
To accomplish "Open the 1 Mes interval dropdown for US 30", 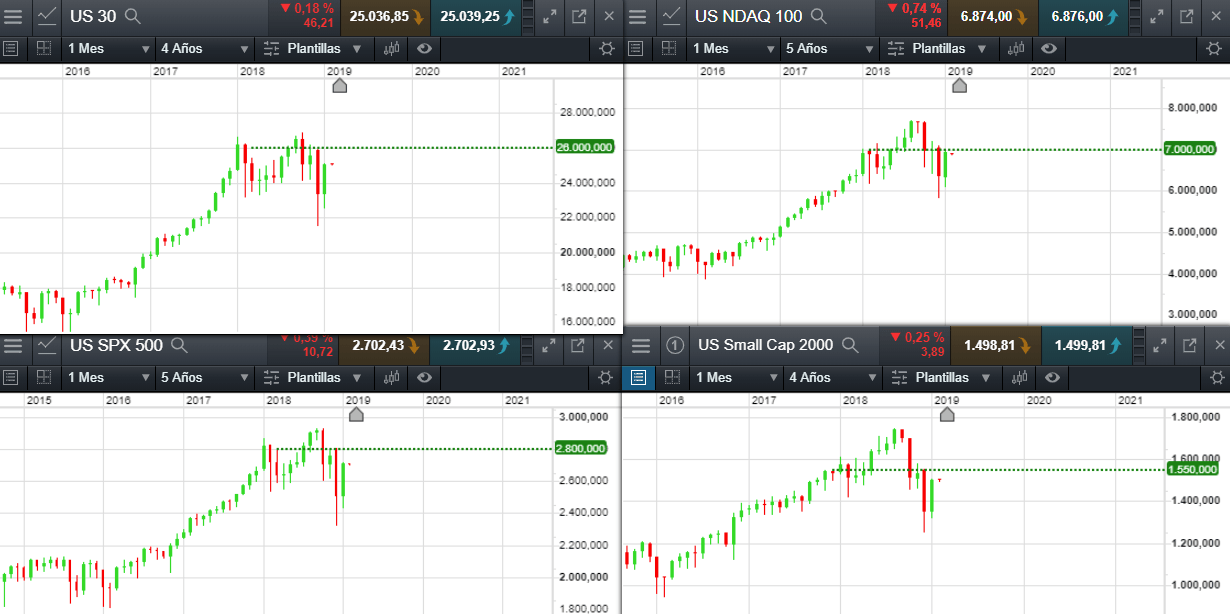I will (x=106, y=48).
